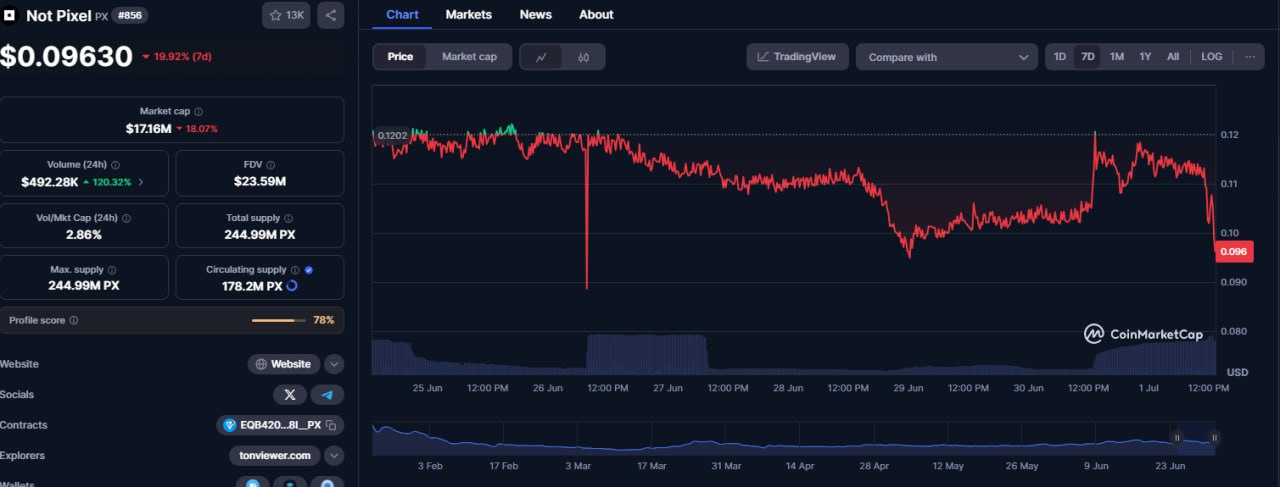Set the chart range to 1Y

(x=1146, y=57)
